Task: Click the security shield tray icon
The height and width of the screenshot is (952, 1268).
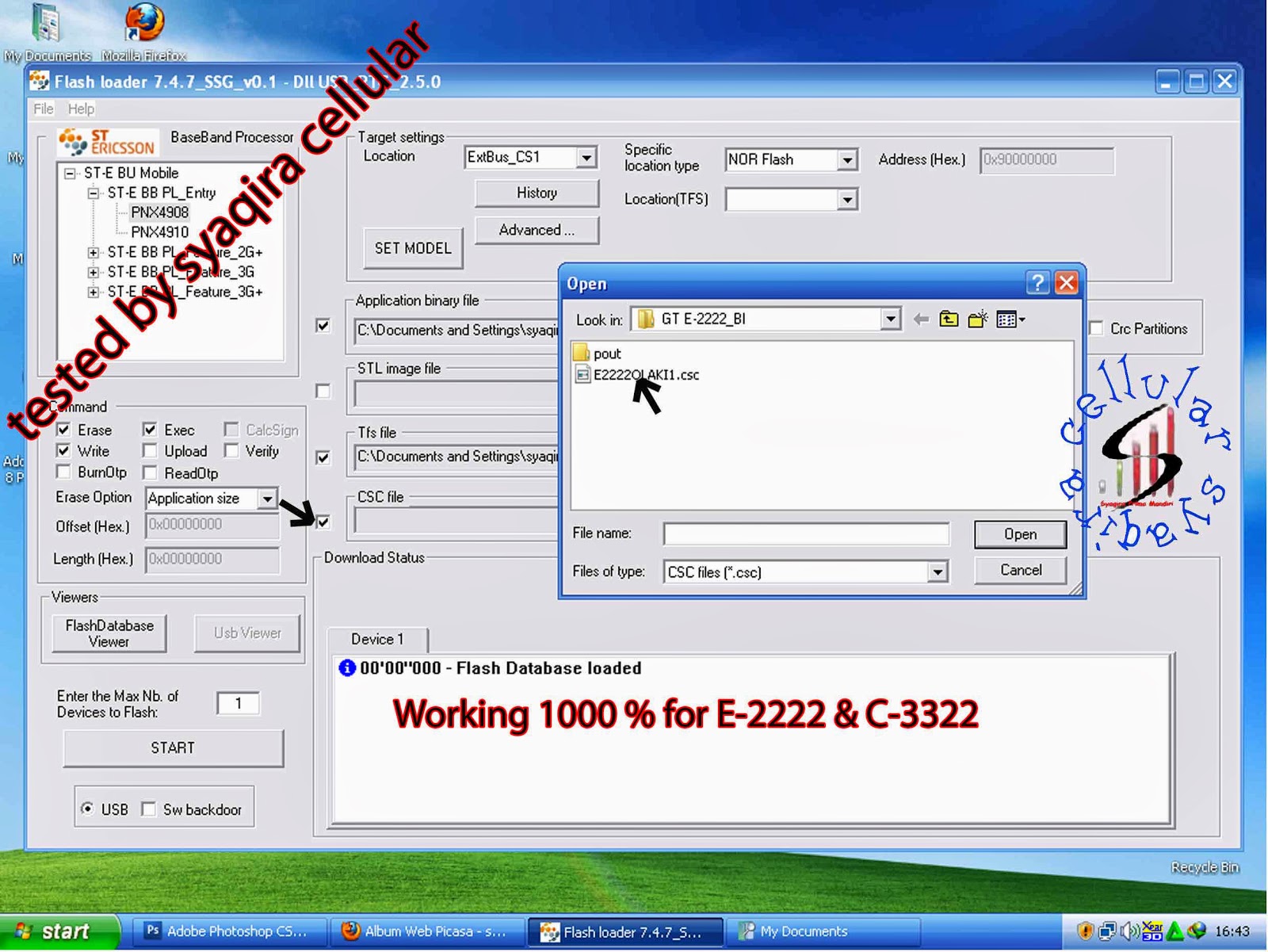Action: [x=1085, y=931]
